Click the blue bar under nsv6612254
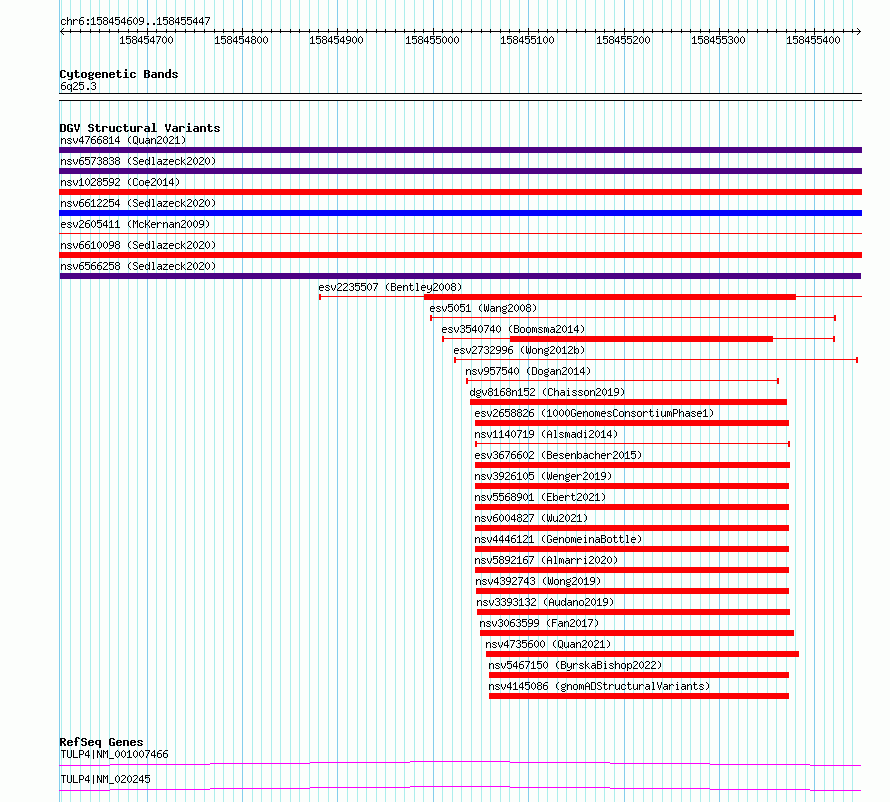 point(460,213)
